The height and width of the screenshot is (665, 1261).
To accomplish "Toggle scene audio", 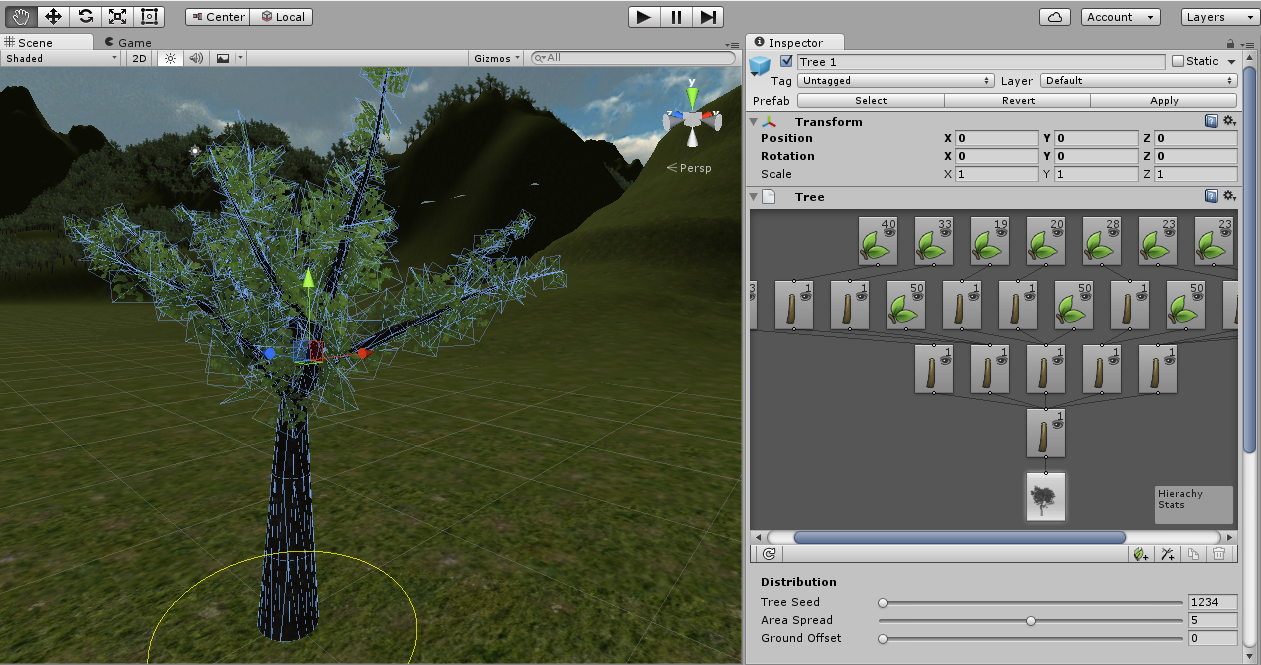I will point(196,58).
